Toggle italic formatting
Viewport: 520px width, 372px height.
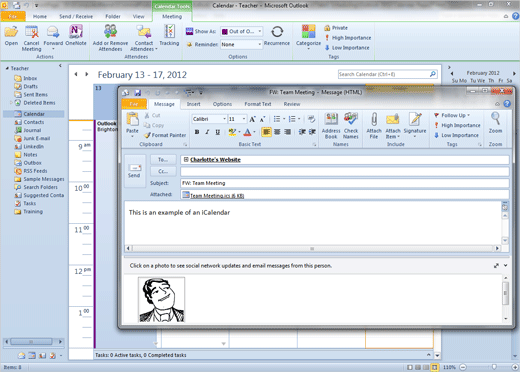pos(207,132)
